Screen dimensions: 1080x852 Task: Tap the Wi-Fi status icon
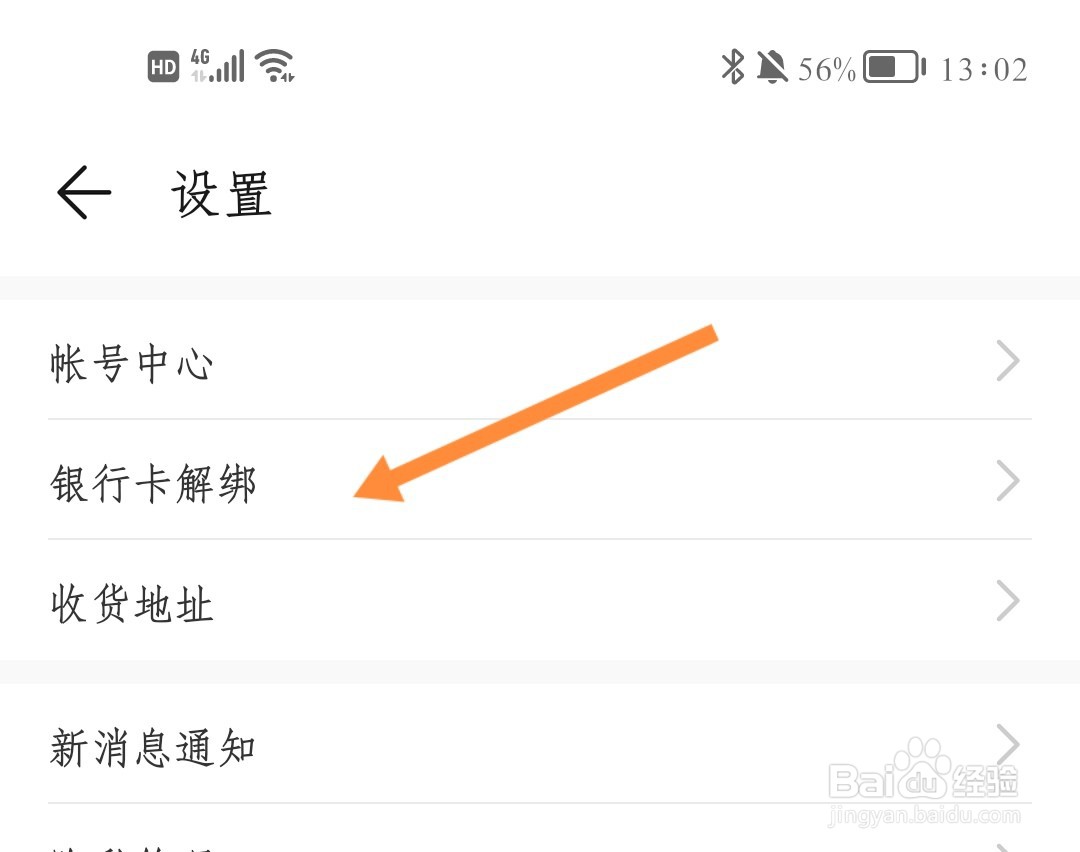click(274, 66)
